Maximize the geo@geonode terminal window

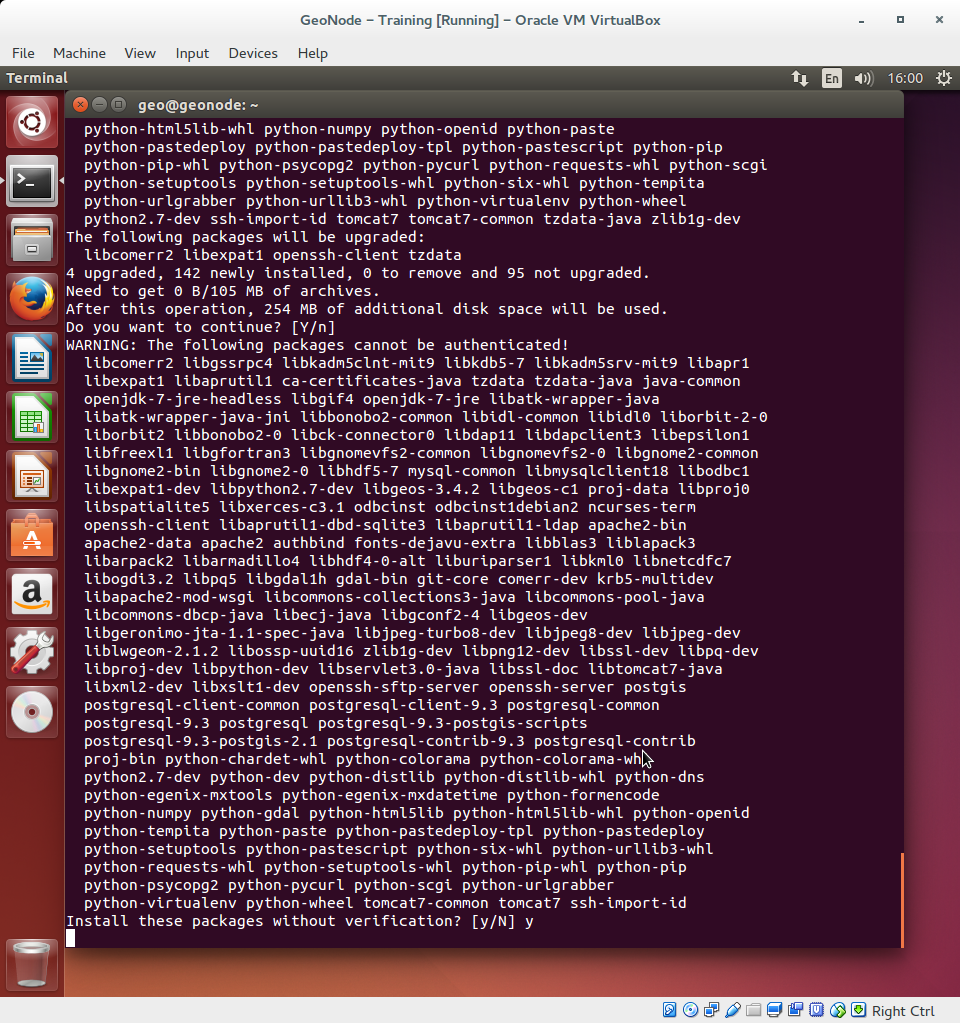[x=118, y=104]
